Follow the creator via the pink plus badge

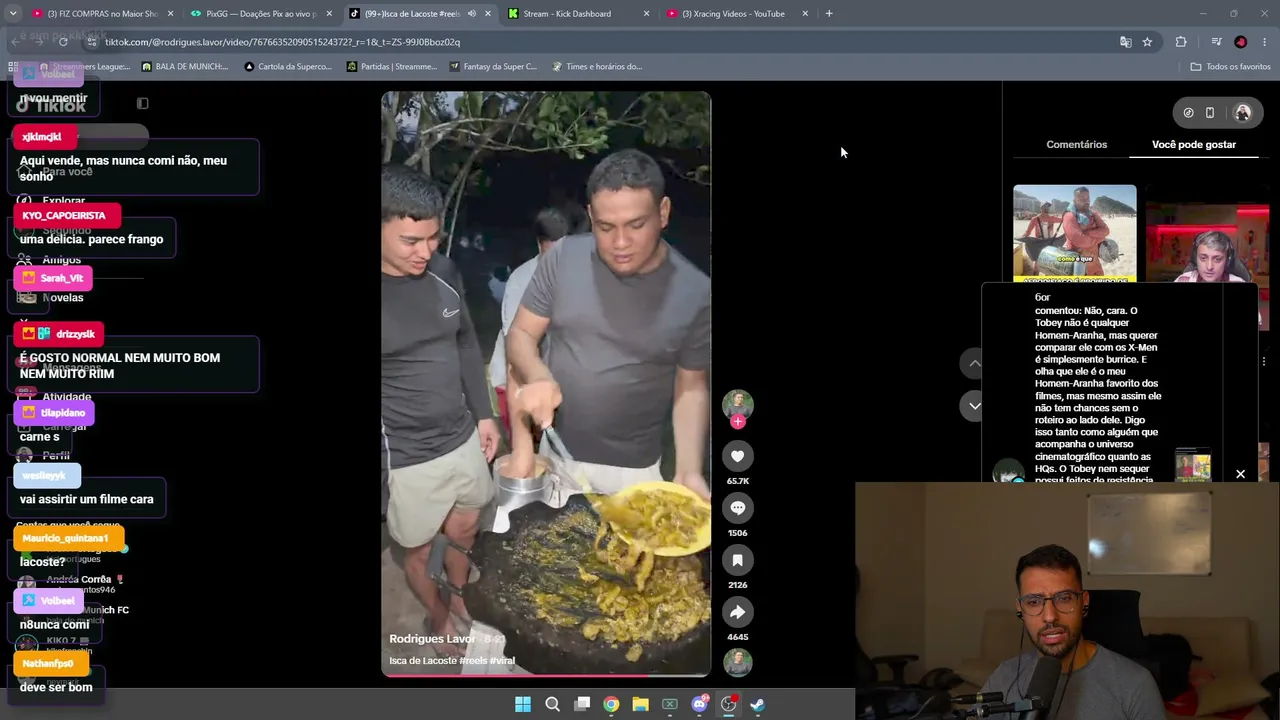(x=738, y=422)
